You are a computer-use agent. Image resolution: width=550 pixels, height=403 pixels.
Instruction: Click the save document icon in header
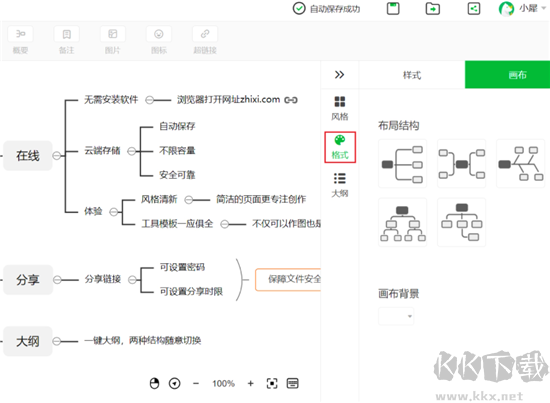click(x=393, y=8)
